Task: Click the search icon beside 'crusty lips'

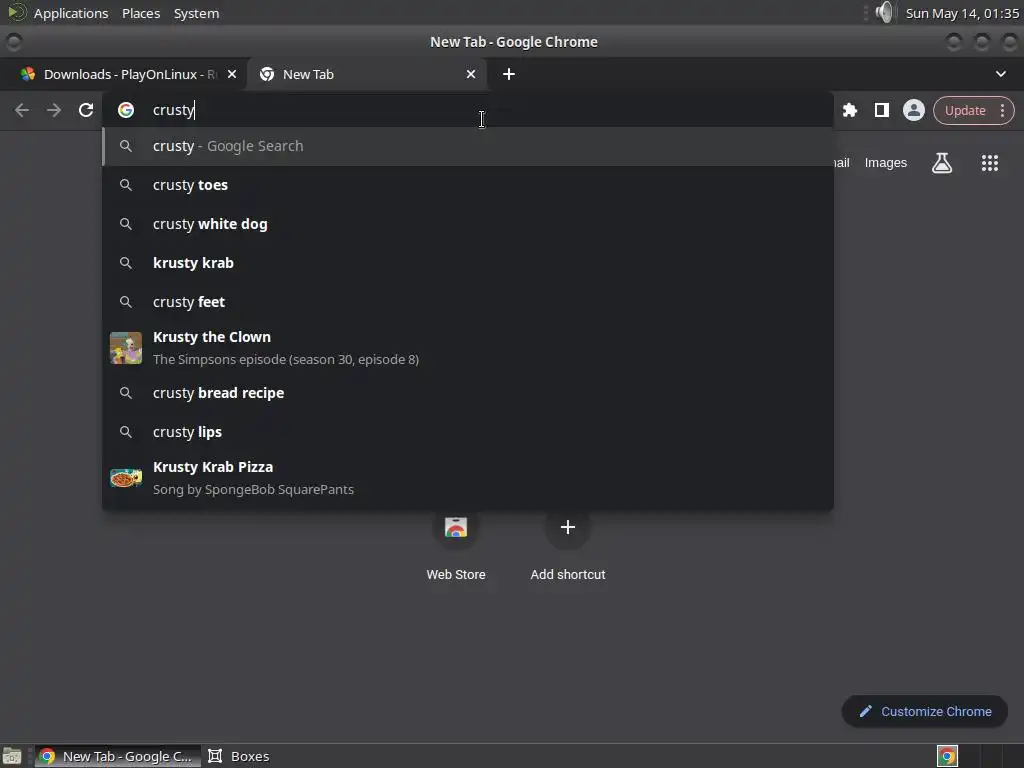Action: coord(126,432)
